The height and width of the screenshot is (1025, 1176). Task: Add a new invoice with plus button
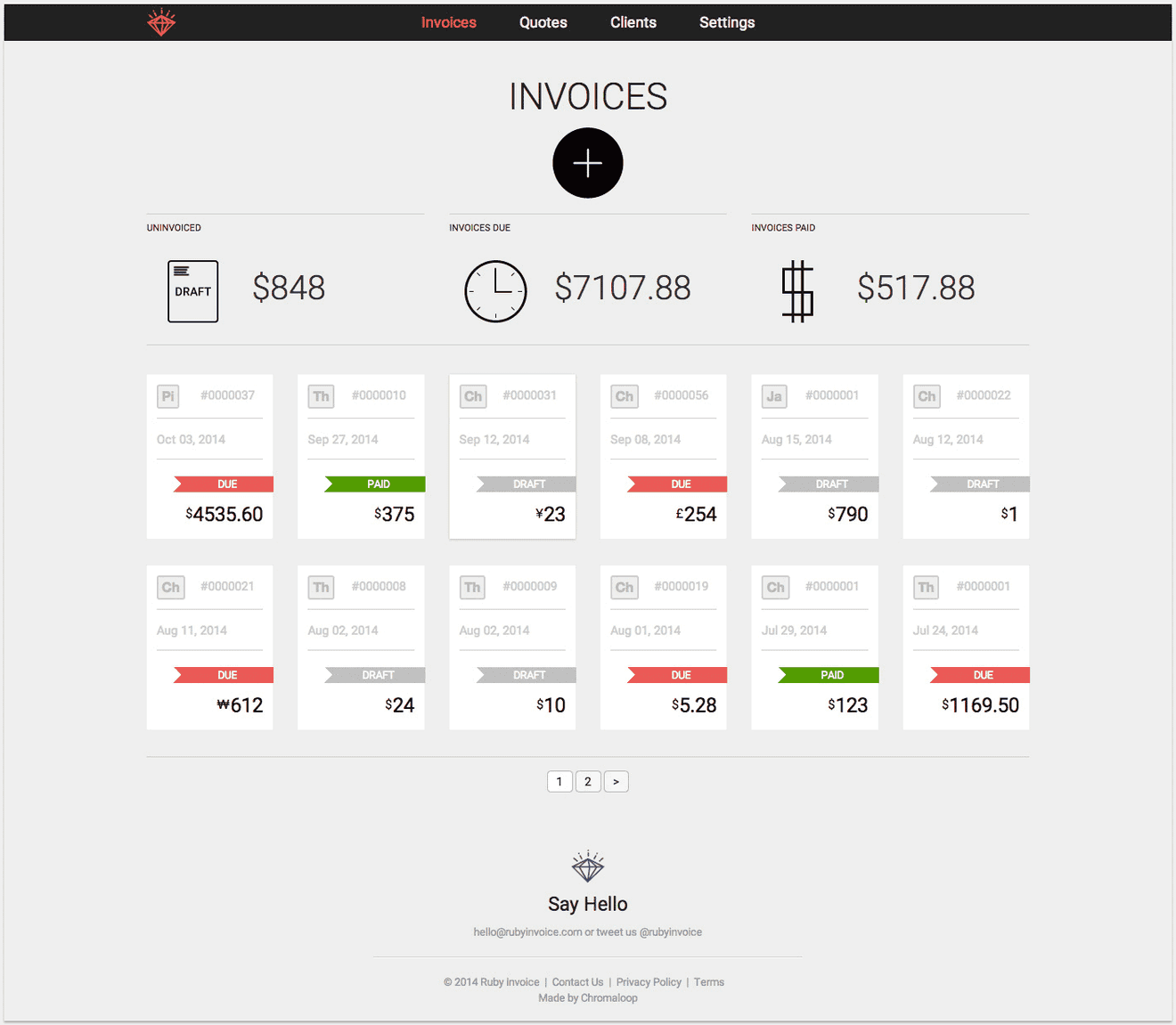click(x=588, y=163)
